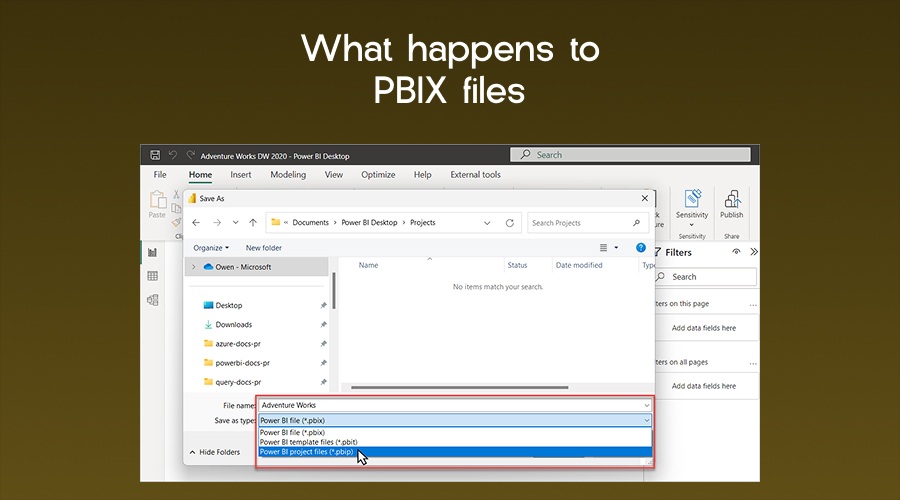Viewport: 900px width, 500px height.
Task: Click the Paste clipboard icon
Action: [x=157, y=200]
